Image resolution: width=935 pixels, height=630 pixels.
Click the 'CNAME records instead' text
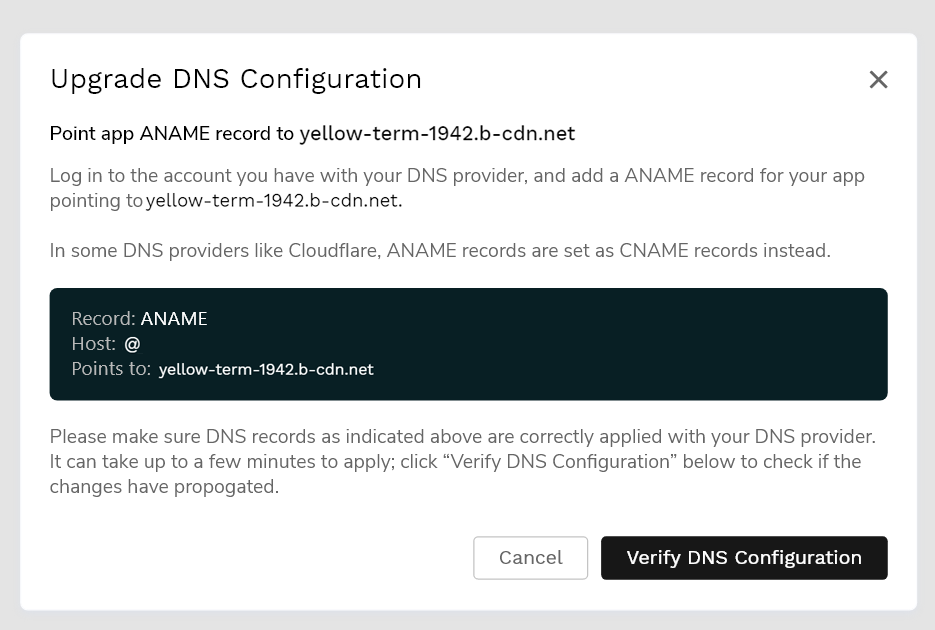click(728, 251)
